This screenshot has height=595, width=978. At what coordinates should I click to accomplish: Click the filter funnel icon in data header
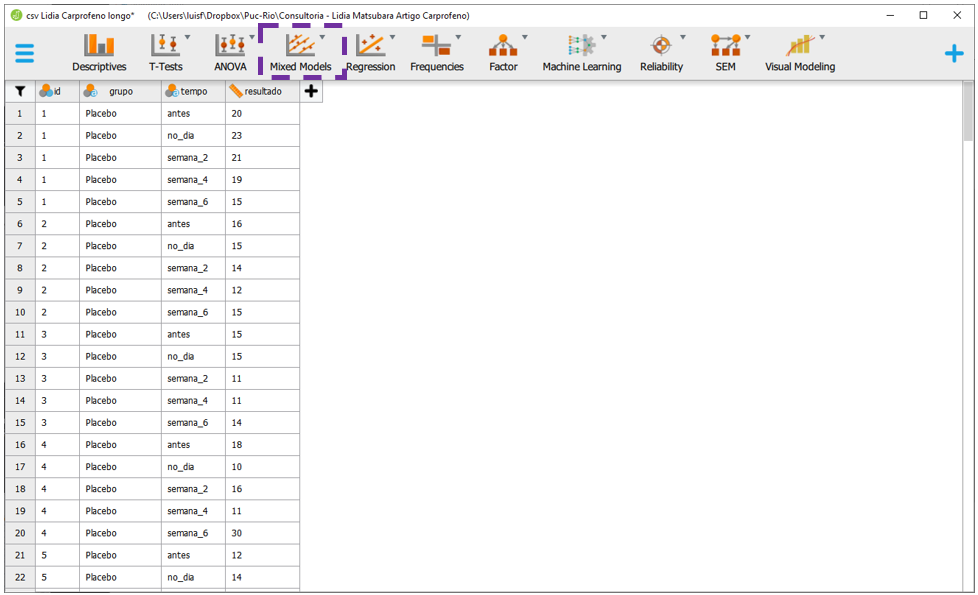[x=20, y=91]
